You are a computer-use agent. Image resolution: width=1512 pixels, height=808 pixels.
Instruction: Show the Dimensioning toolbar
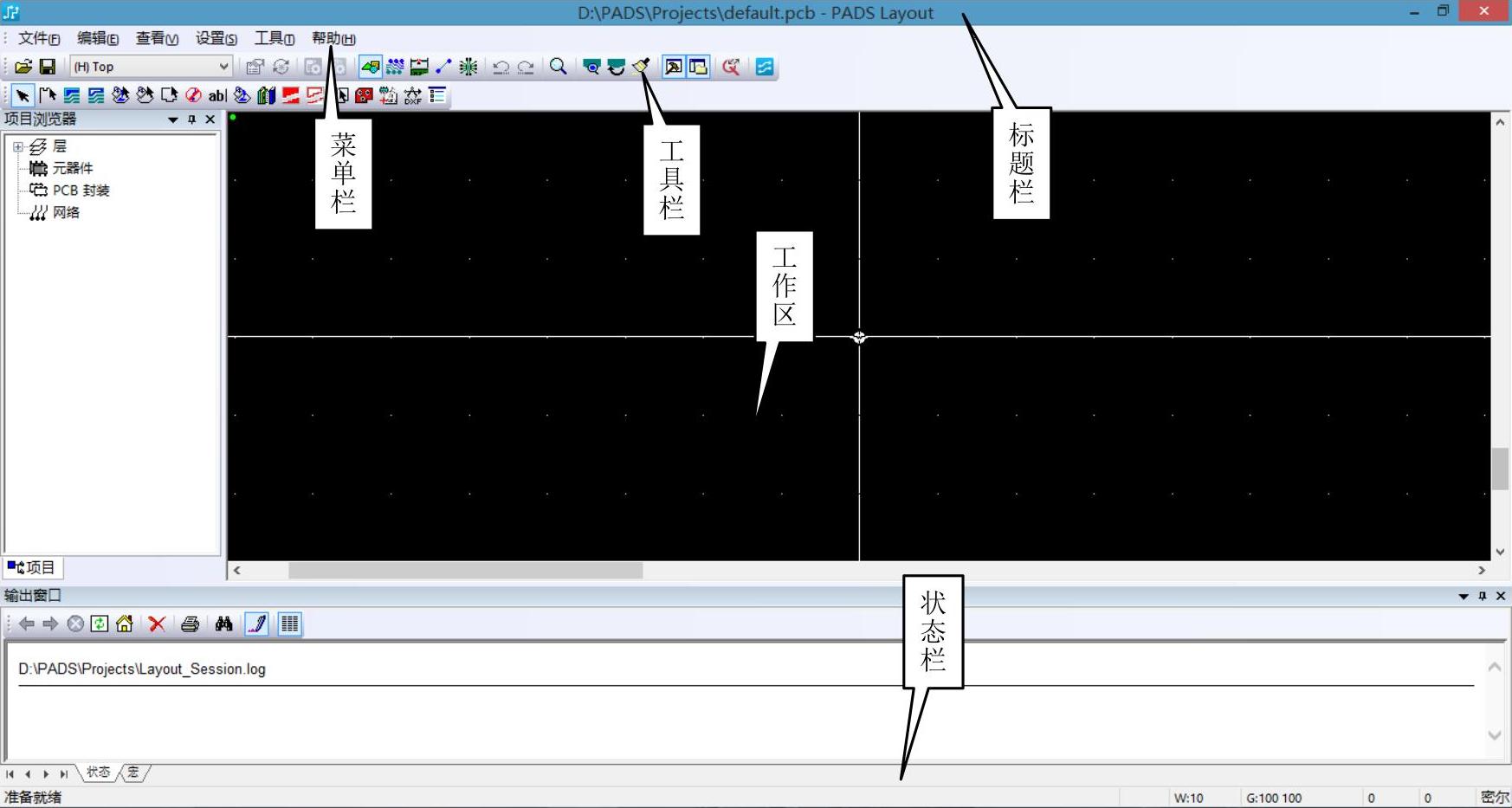(419, 67)
